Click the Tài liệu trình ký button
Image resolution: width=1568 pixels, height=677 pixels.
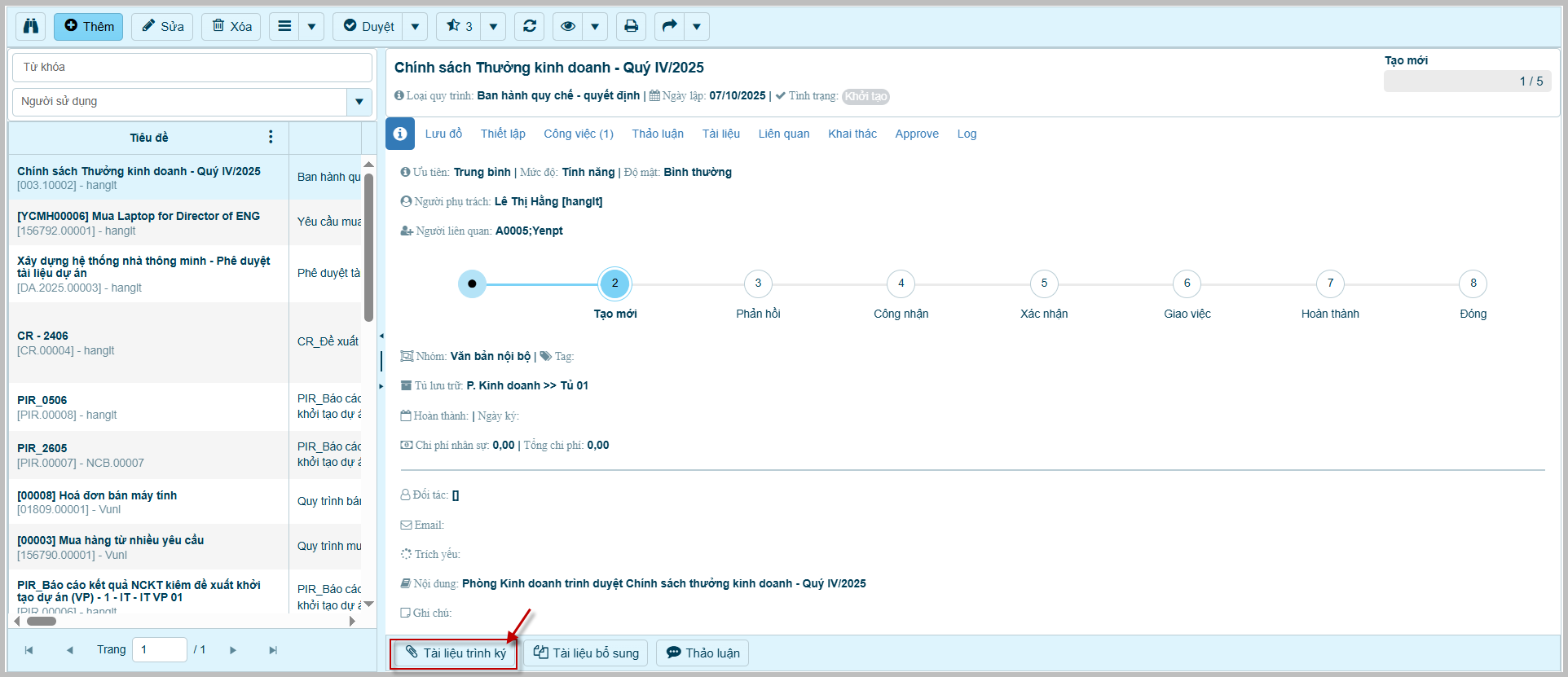(x=454, y=653)
